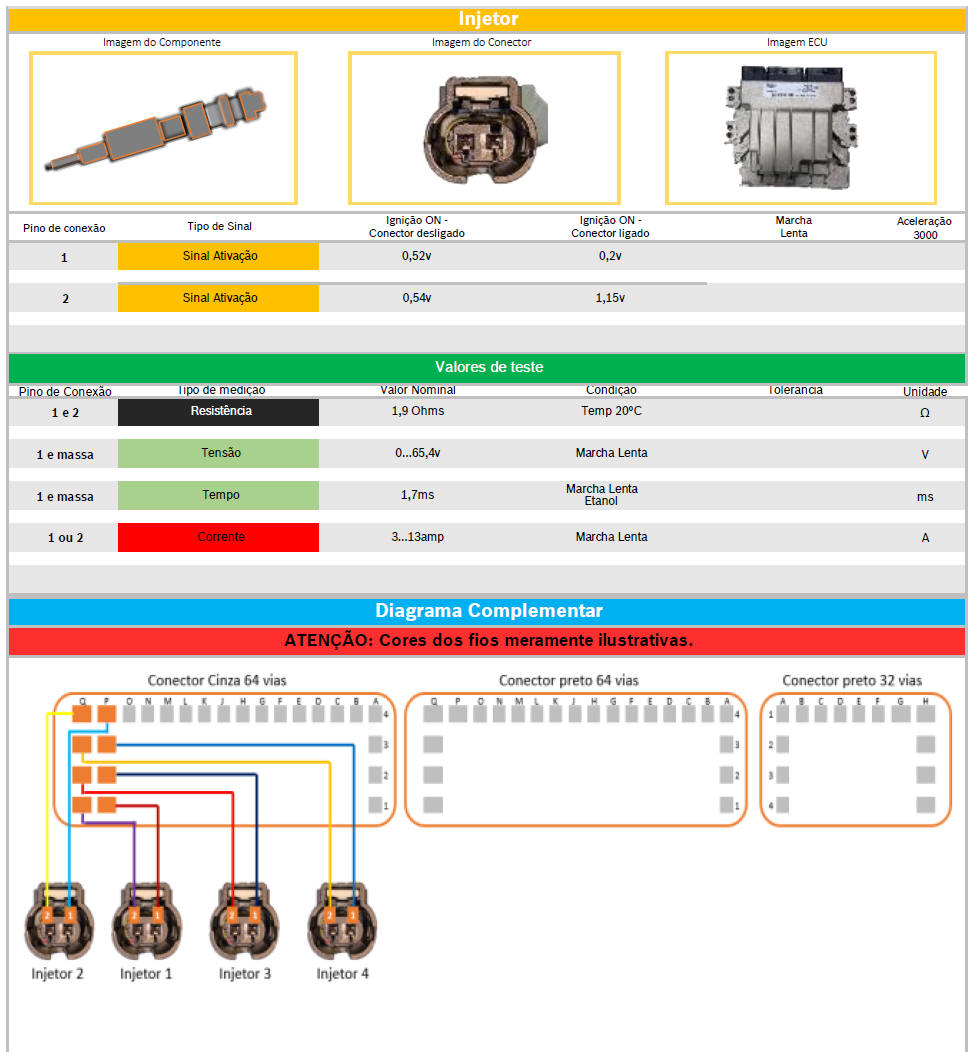976x1052 pixels.
Task: Select the Conector preto 32 vias diagram
Action: (x=854, y=760)
